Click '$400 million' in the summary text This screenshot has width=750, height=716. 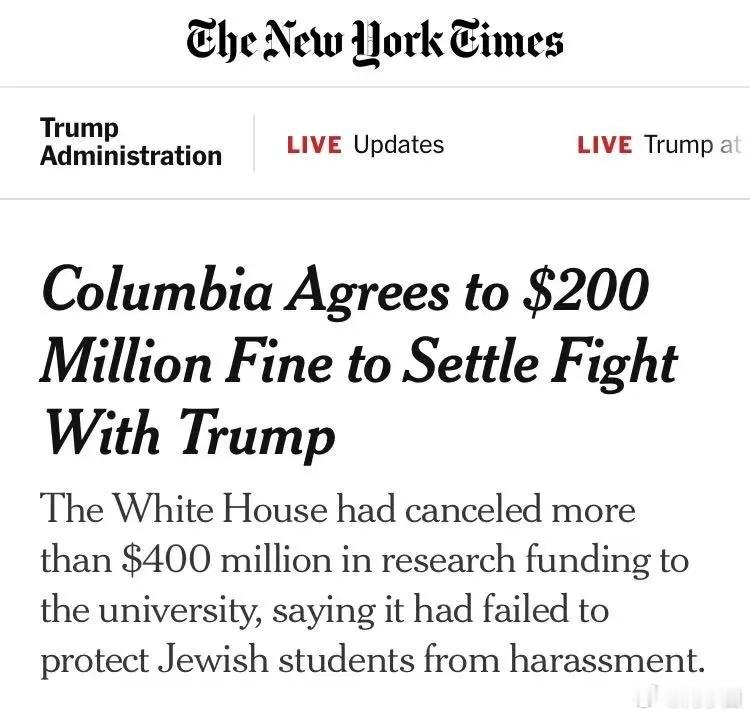coord(226,559)
